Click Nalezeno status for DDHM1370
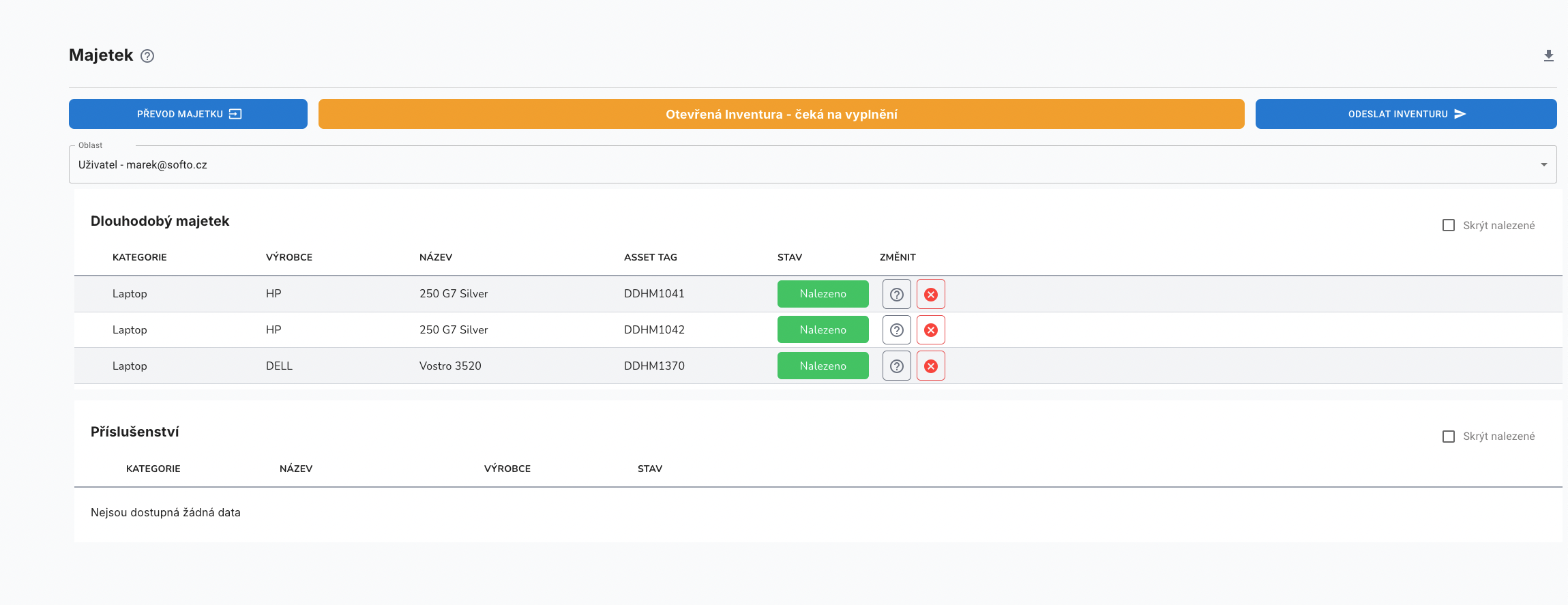 pos(823,366)
